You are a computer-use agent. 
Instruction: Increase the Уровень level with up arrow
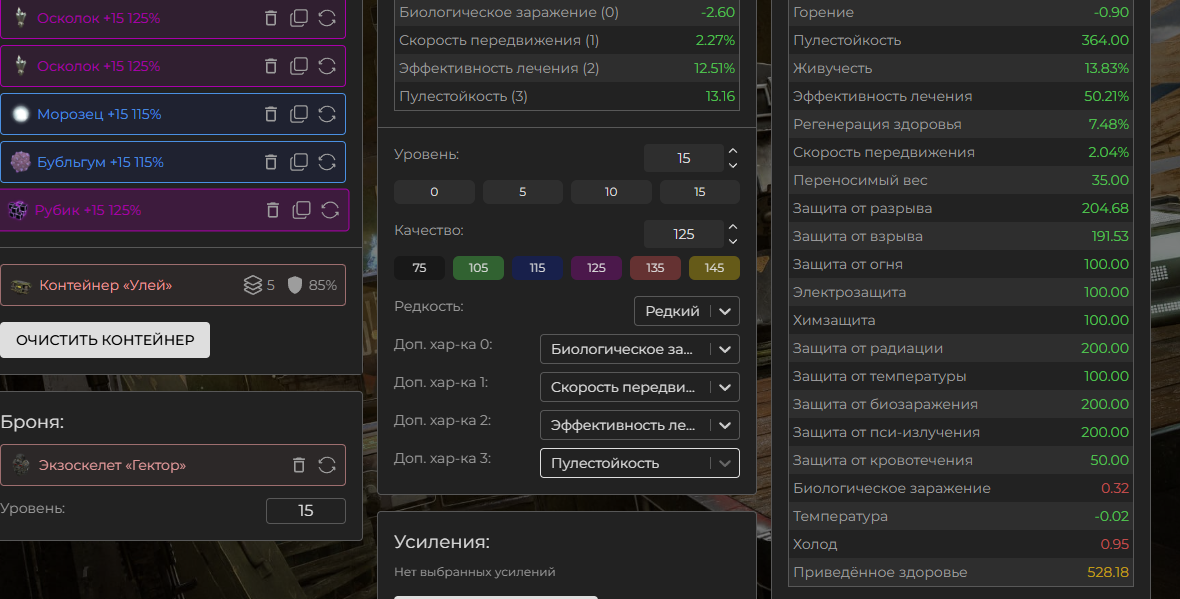tap(733, 151)
